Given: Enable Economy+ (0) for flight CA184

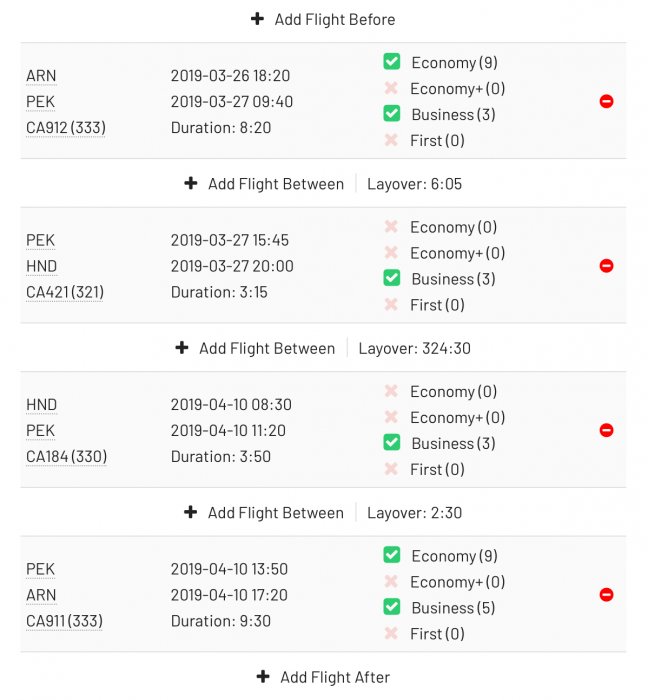Looking at the screenshot, I should tap(392, 417).
